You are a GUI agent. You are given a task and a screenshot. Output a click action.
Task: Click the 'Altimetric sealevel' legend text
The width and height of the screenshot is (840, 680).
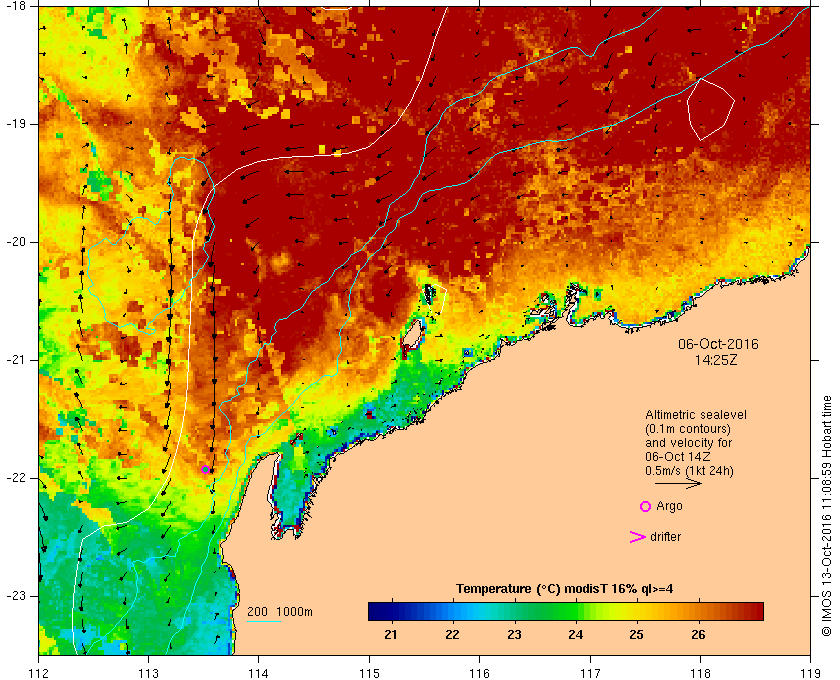pos(696,415)
